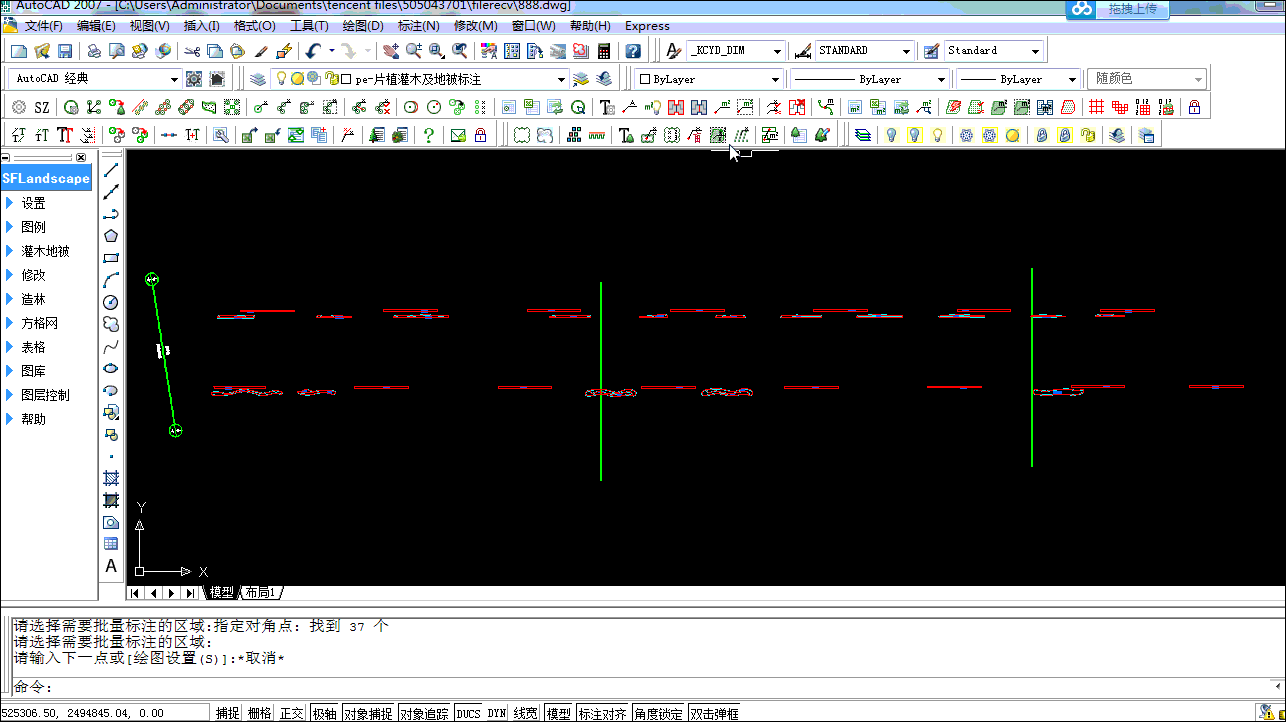Open the QuickCalc calculator icon
This screenshot has width=1286, height=722.
(604, 51)
